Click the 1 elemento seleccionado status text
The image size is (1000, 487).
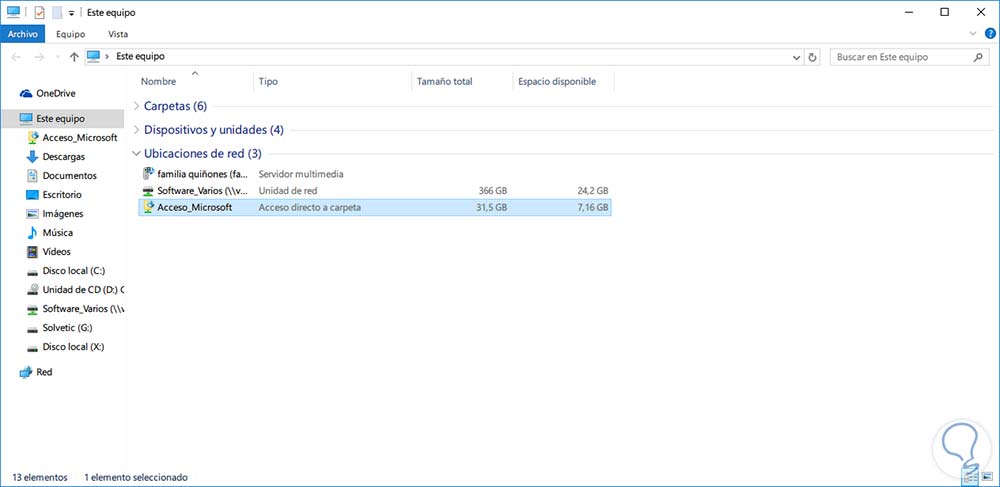[x=136, y=477]
